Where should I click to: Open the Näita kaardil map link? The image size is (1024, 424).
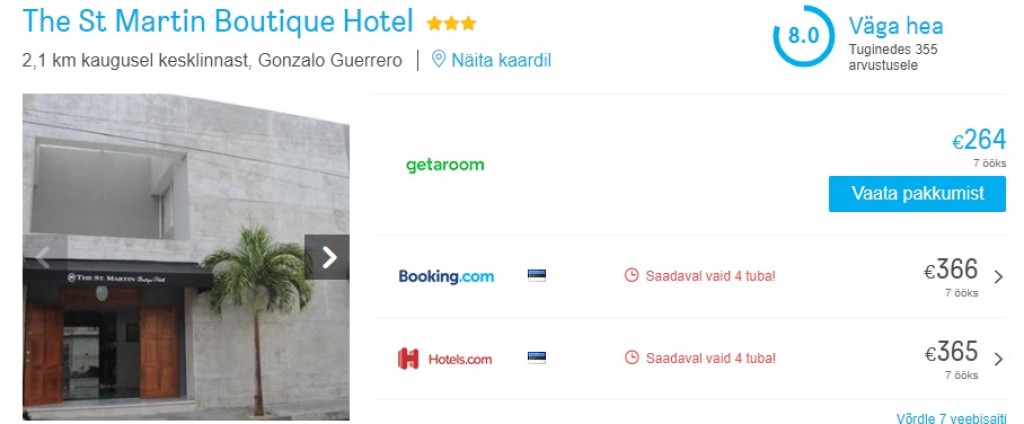(x=502, y=60)
